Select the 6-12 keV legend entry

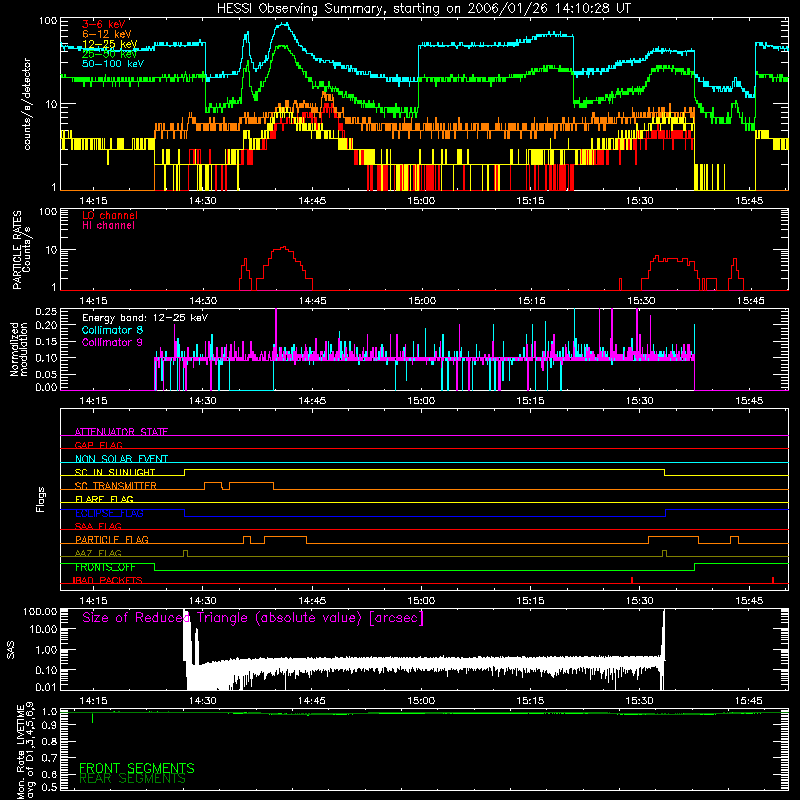point(107,34)
